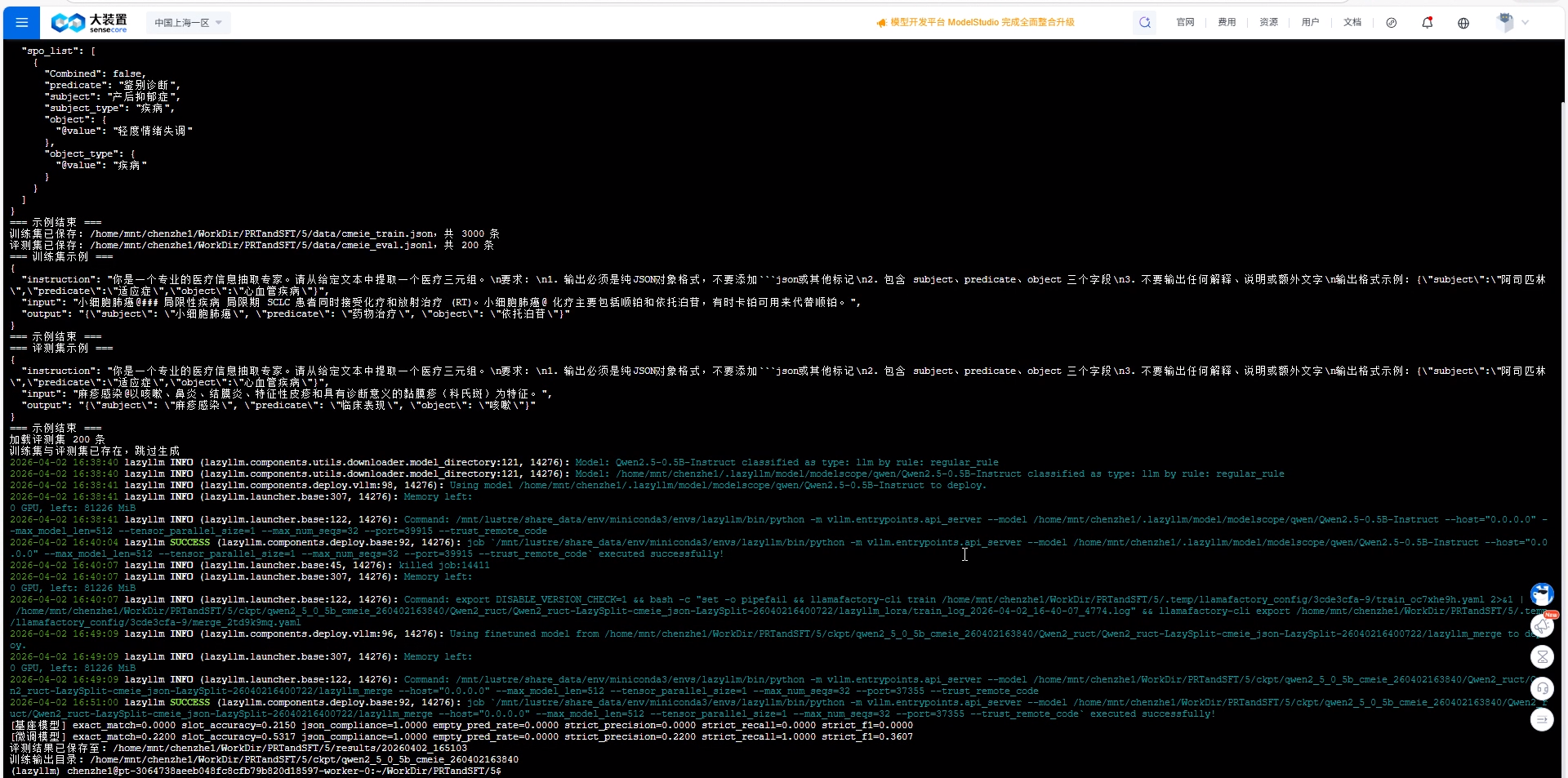Click the "=== 训练集示例 ===" header line
This screenshot has height=778, width=1568.
coord(61,256)
